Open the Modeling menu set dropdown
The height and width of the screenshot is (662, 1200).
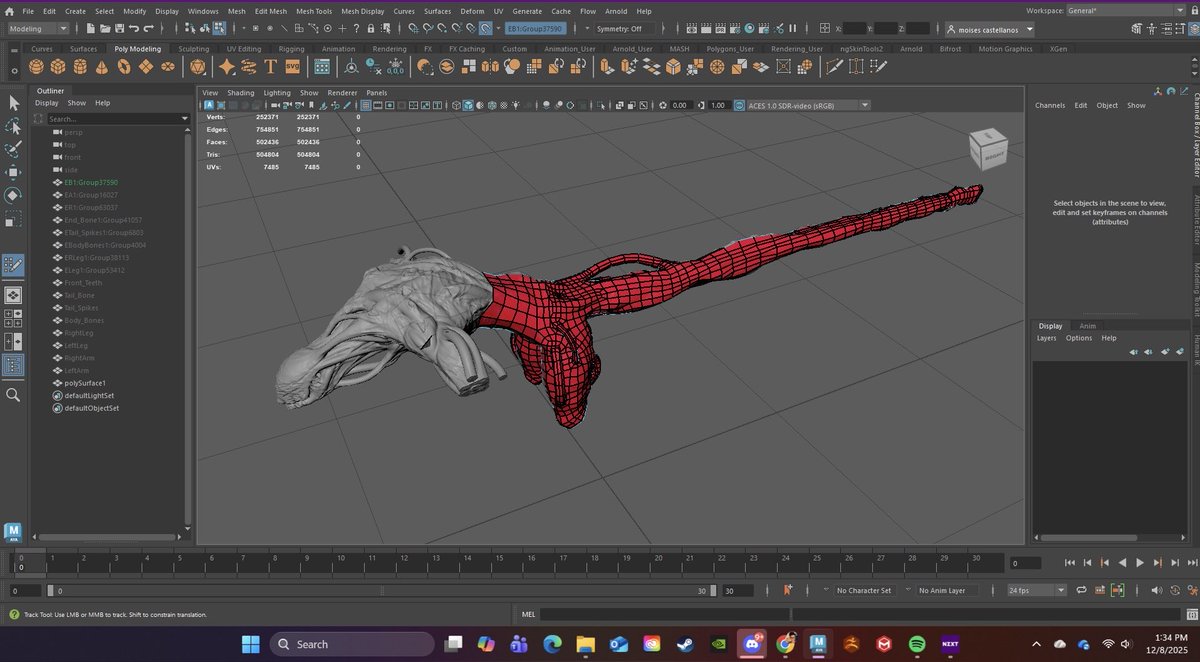tap(39, 29)
